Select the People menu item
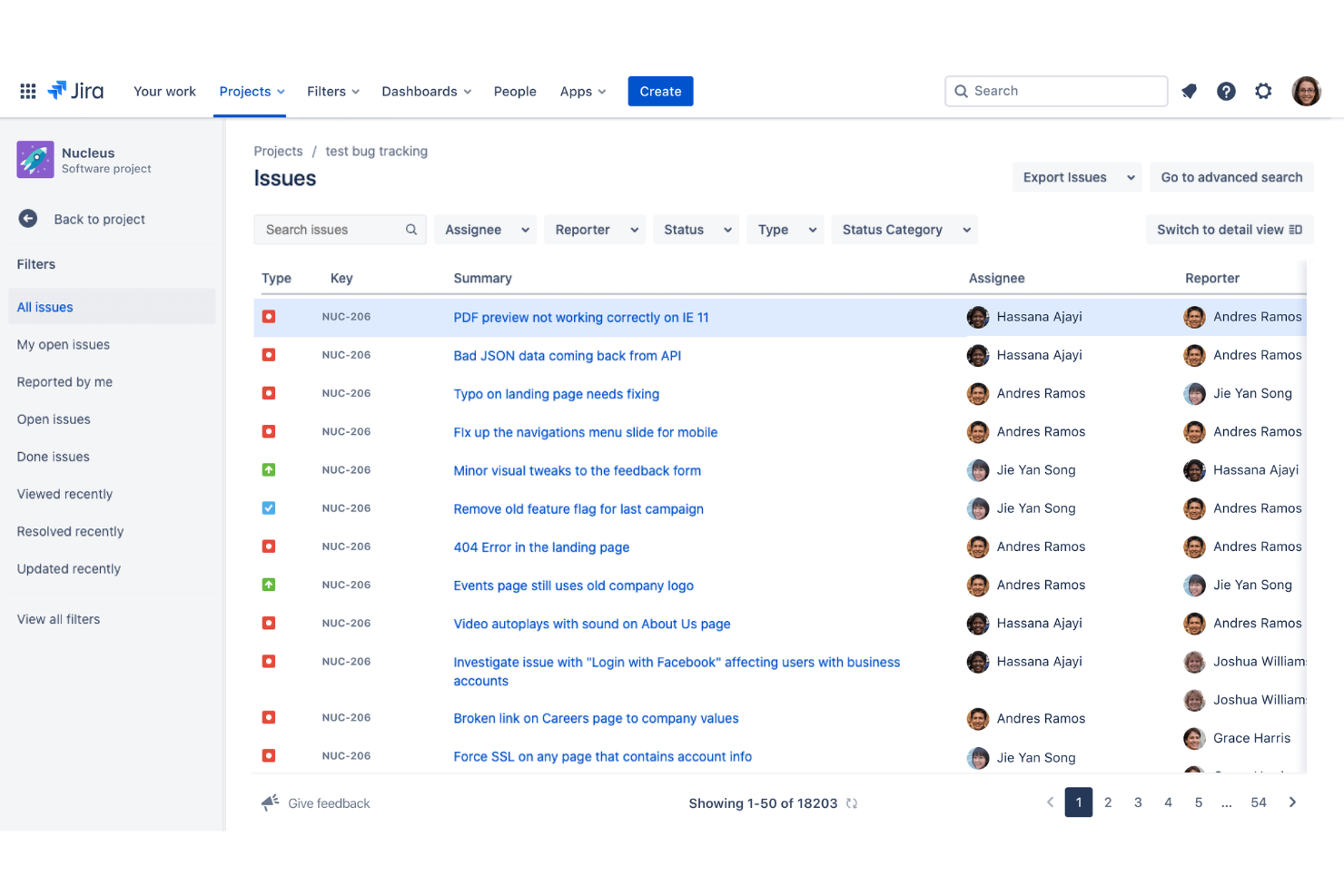This screenshot has width=1344, height=896. 515,91
